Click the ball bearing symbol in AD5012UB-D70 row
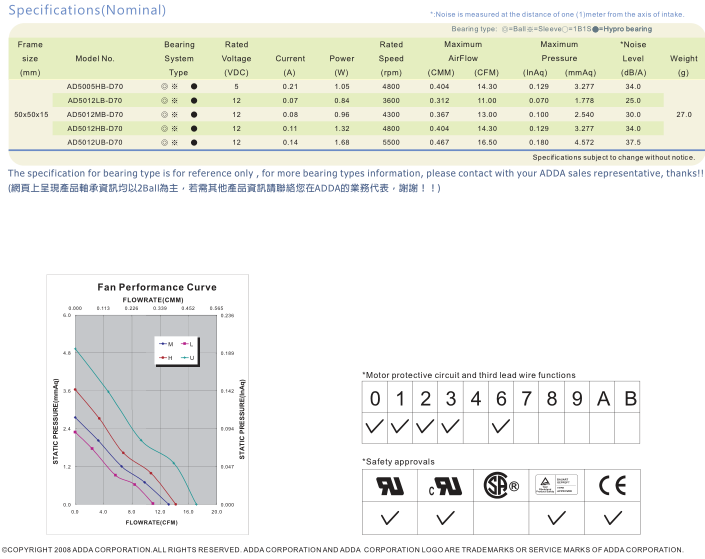705x559 pixels. pos(164,143)
